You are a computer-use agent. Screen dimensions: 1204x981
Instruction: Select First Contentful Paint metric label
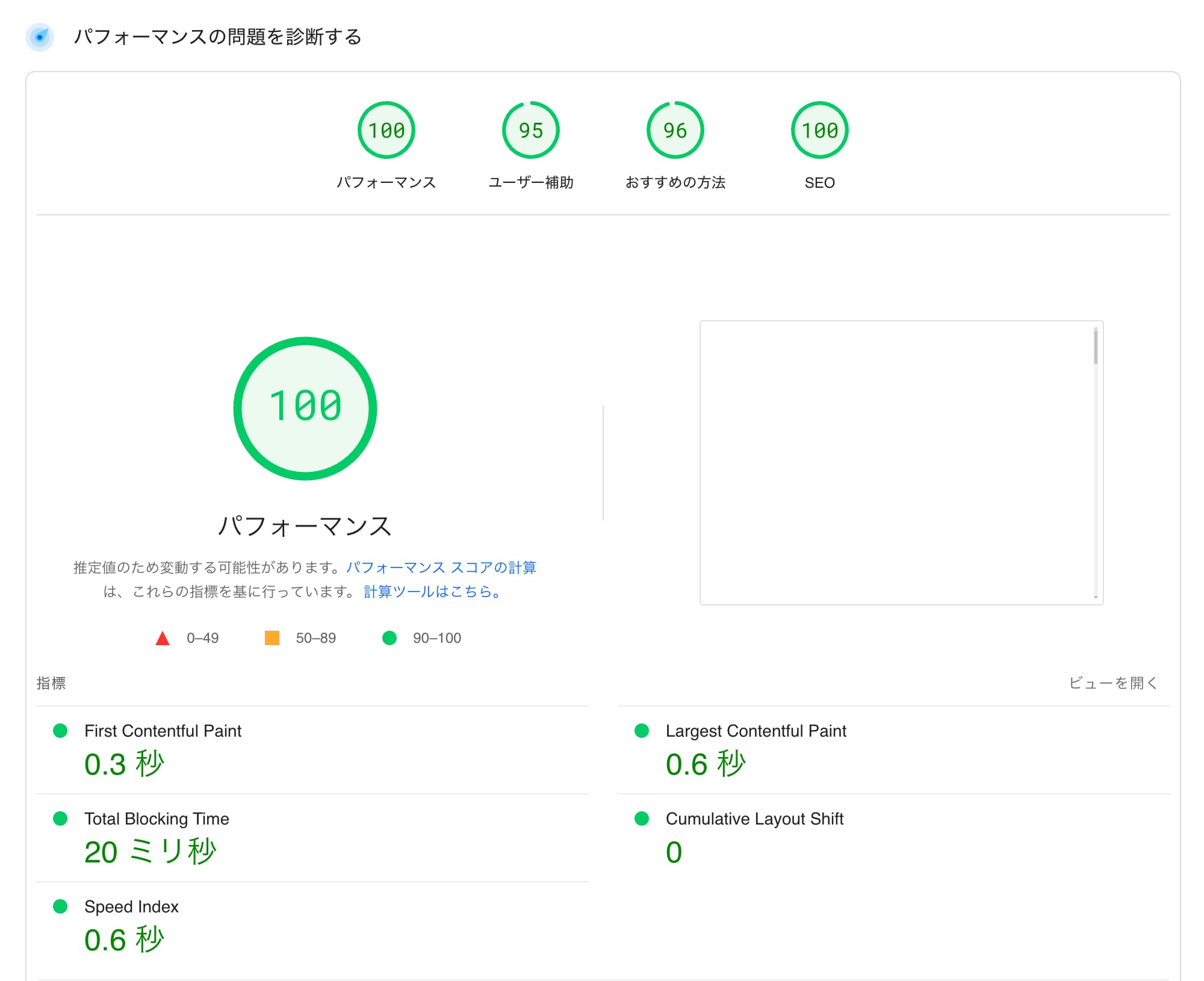point(163,731)
